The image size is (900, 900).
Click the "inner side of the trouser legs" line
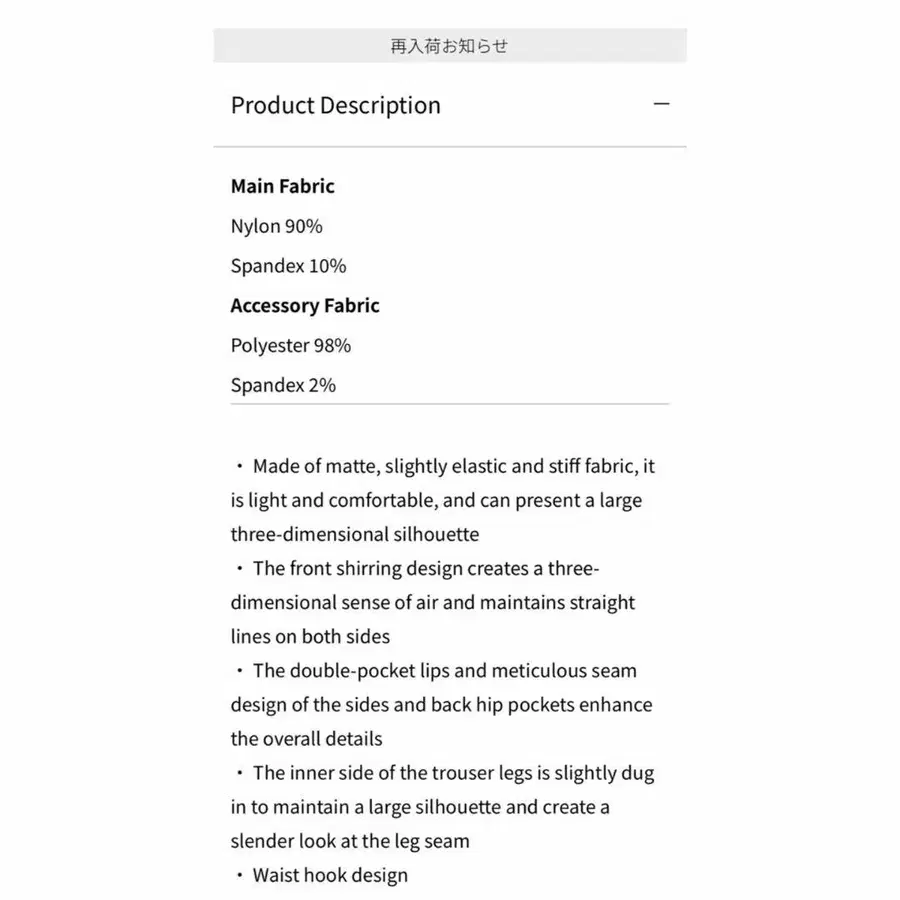[x=453, y=772]
